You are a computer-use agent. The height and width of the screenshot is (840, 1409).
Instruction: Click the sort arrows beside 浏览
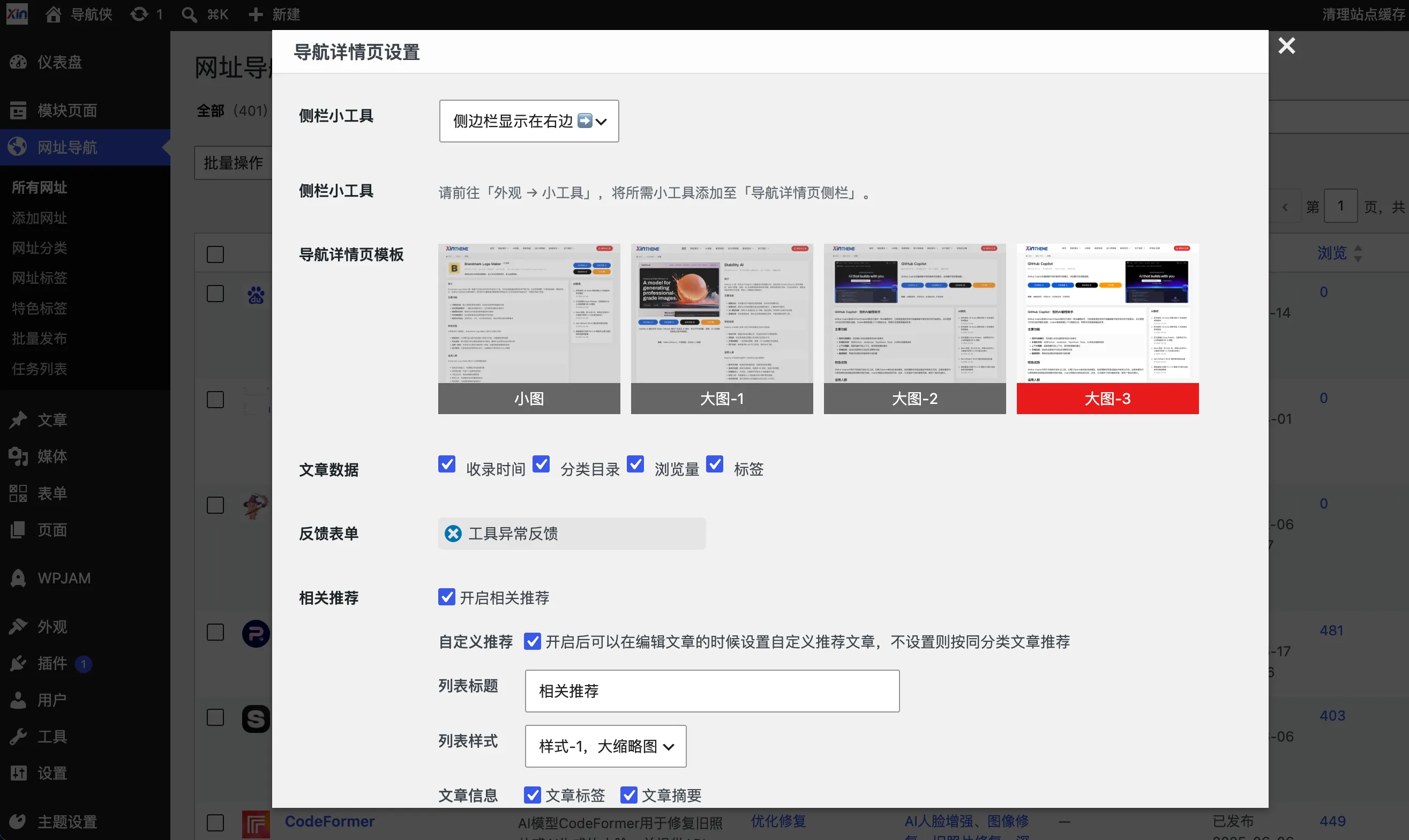pyautogui.click(x=1358, y=253)
